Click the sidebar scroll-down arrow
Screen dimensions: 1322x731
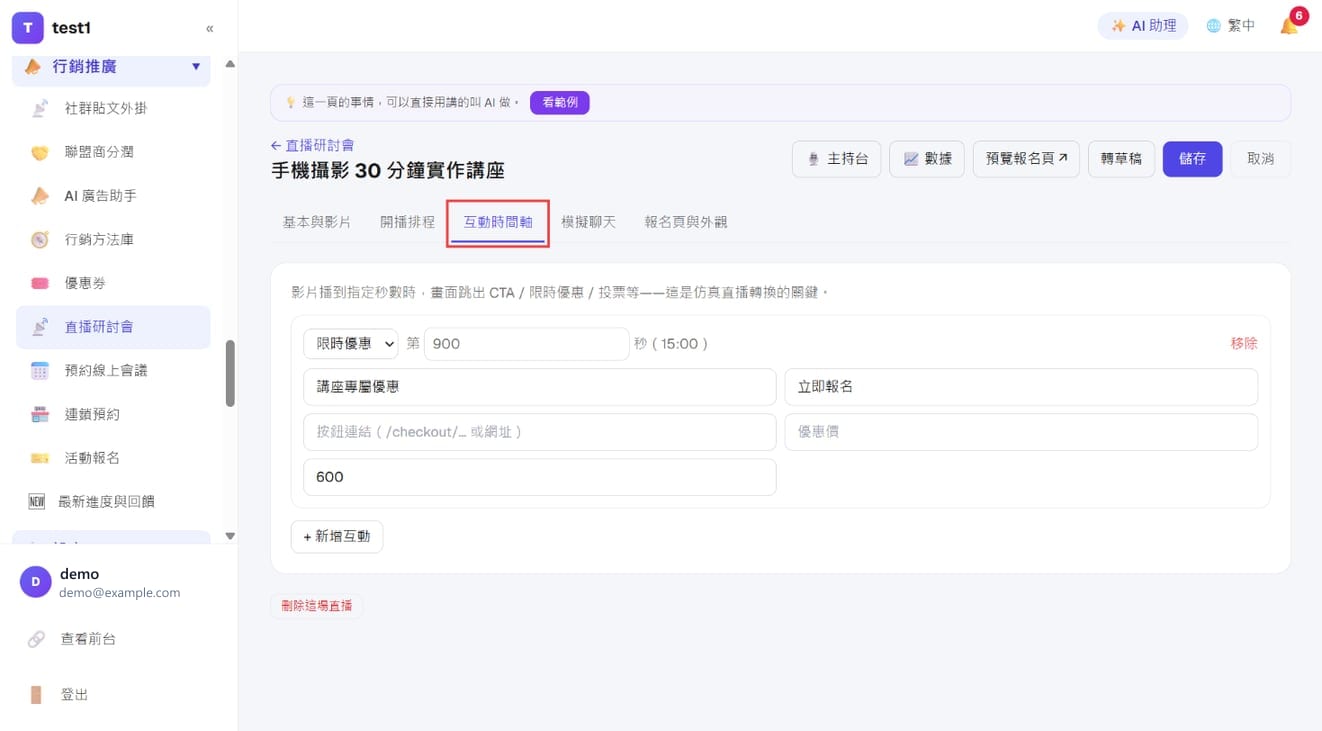230,536
